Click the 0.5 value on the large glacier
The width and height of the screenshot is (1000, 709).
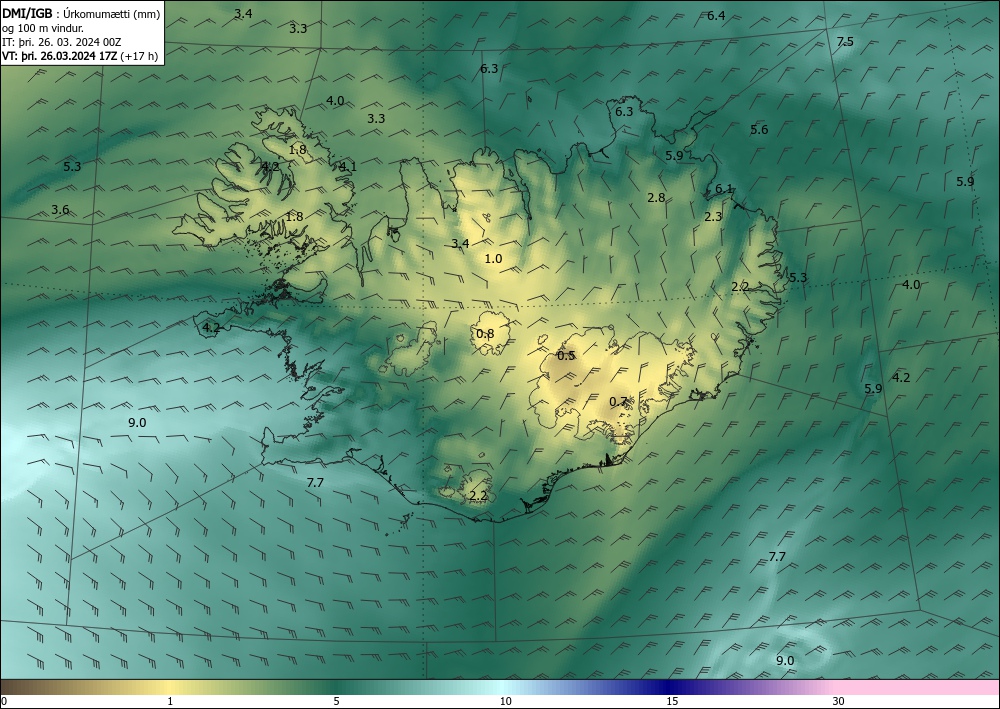coord(566,356)
